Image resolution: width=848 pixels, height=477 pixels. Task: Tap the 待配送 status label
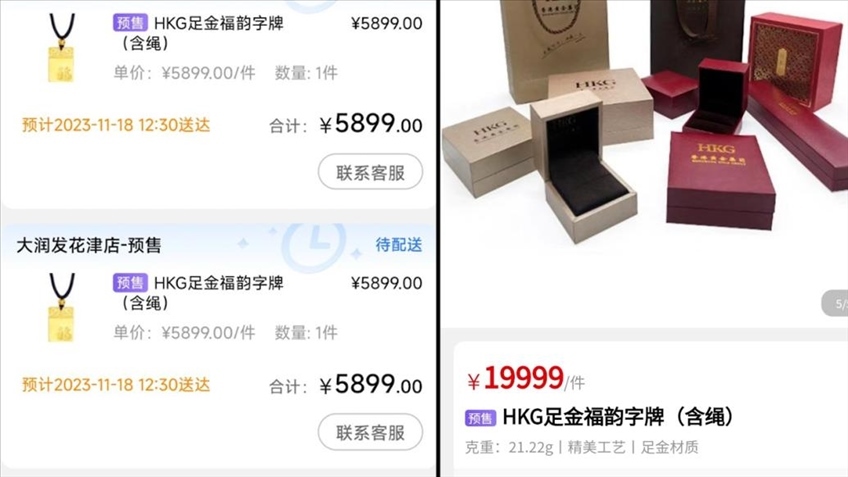pos(399,245)
